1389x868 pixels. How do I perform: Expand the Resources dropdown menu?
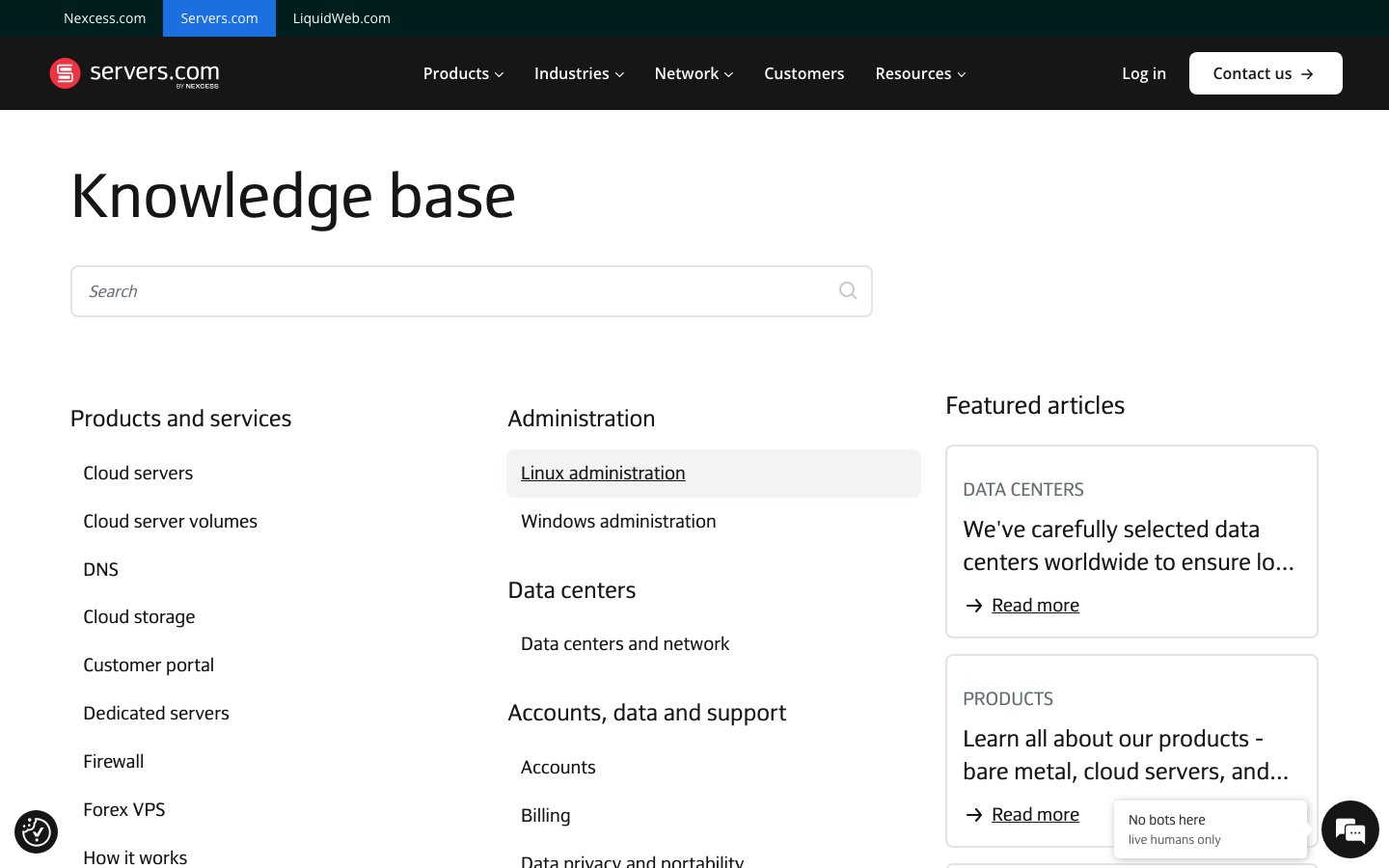pos(920,73)
